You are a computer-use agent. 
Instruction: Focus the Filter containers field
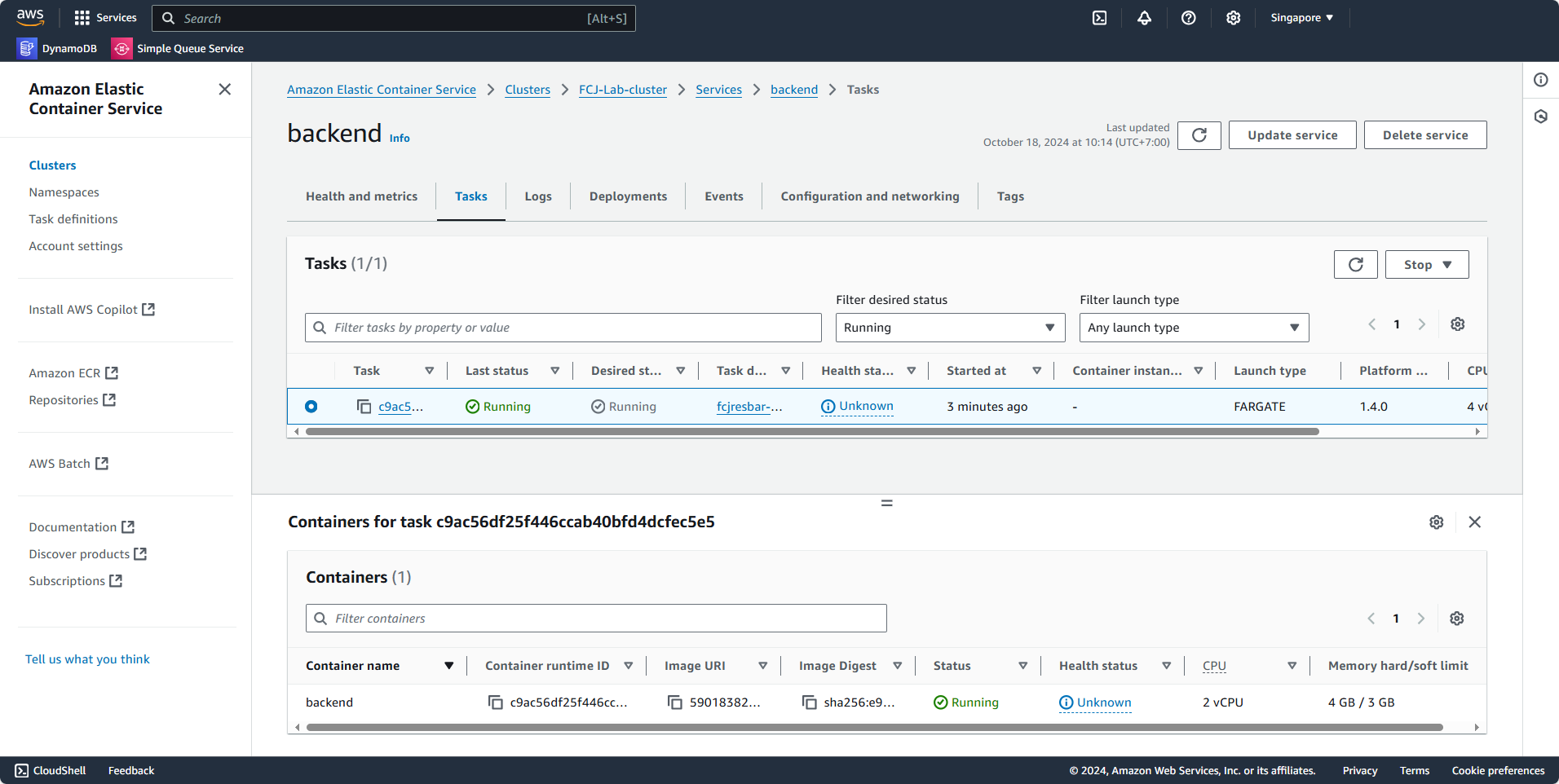(596, 619)
